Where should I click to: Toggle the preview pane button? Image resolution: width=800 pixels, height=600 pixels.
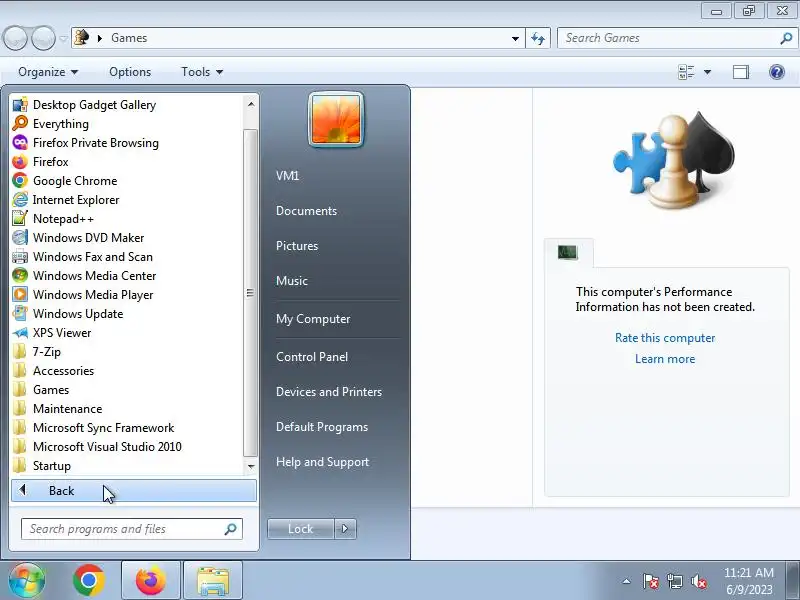(x=741, y=72)
